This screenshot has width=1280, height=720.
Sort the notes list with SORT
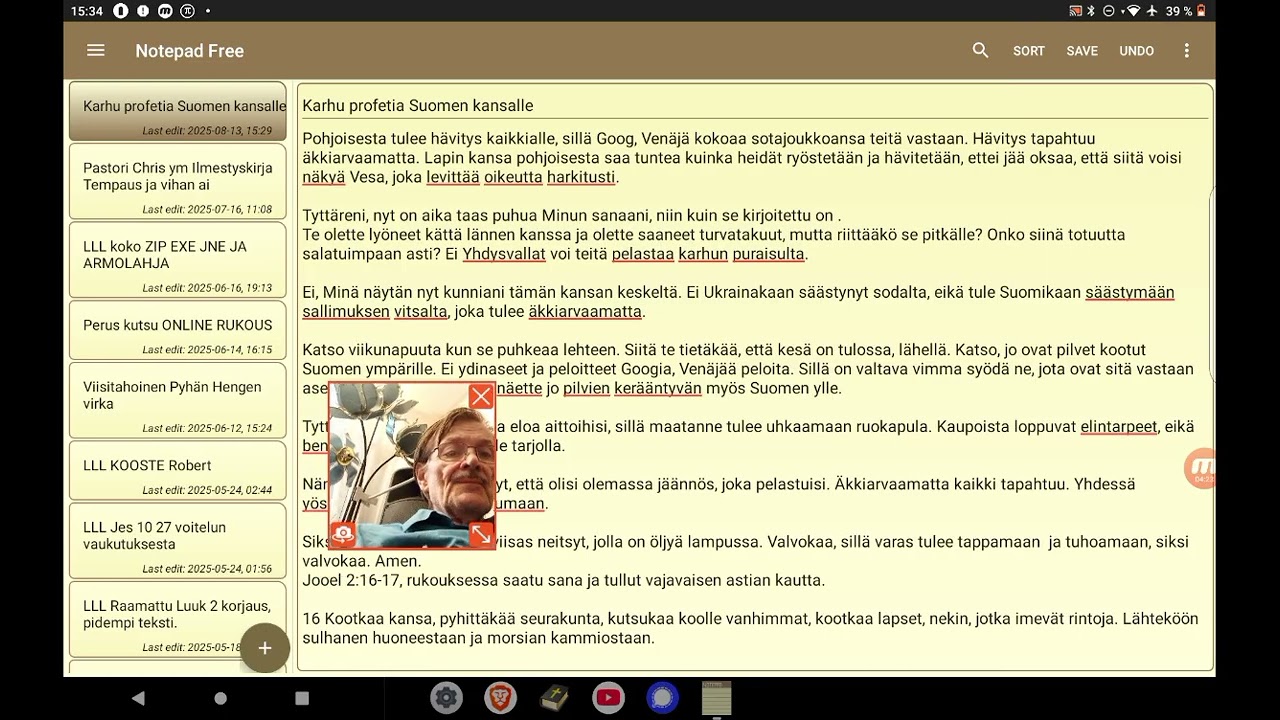1029,51
